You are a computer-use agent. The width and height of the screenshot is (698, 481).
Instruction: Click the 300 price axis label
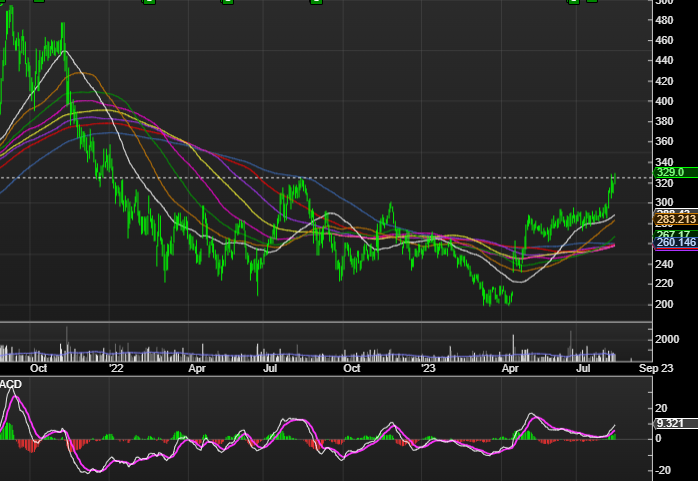coord(664,202)
